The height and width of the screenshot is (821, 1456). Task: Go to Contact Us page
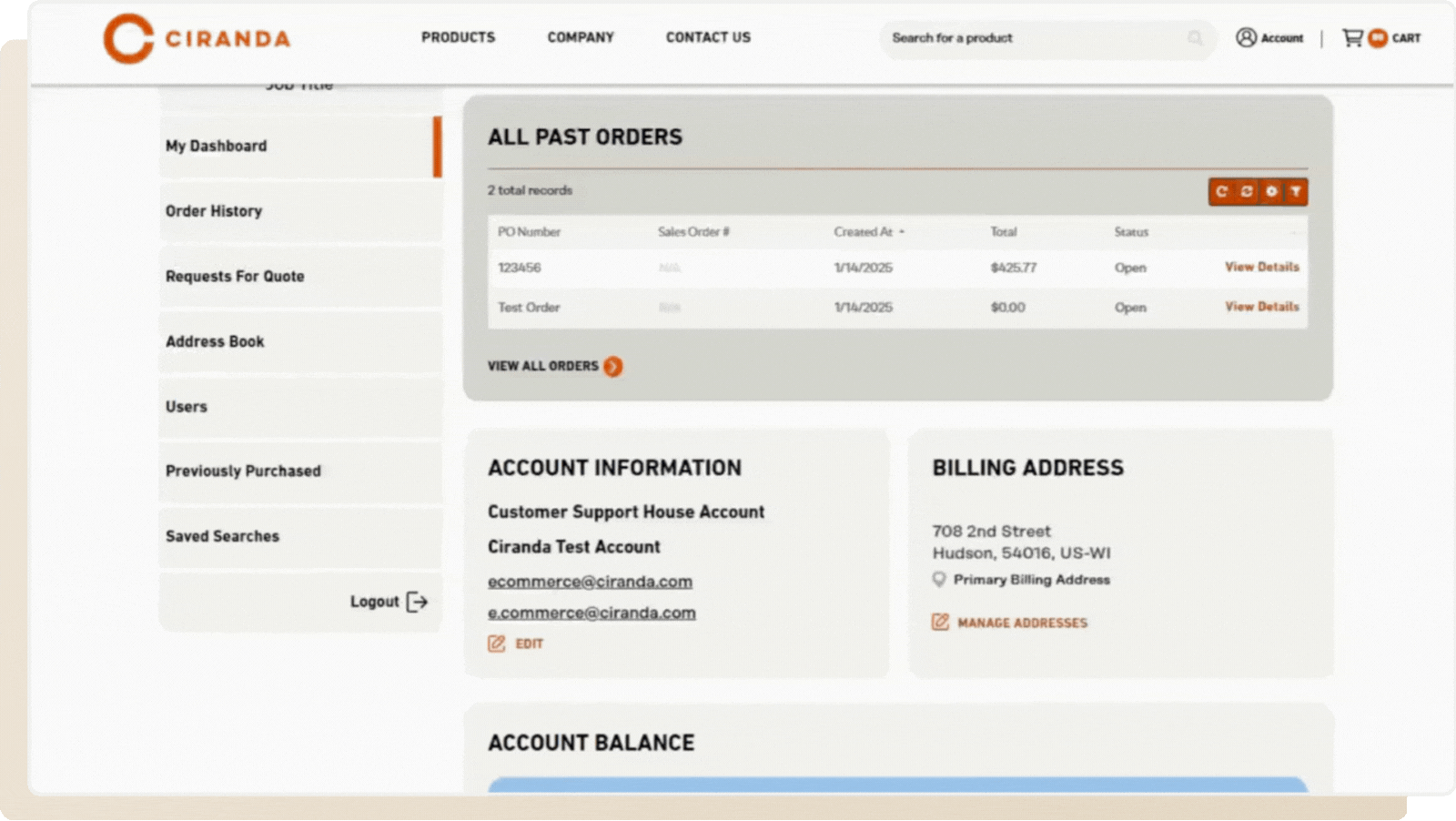click(x=708, y=37)
